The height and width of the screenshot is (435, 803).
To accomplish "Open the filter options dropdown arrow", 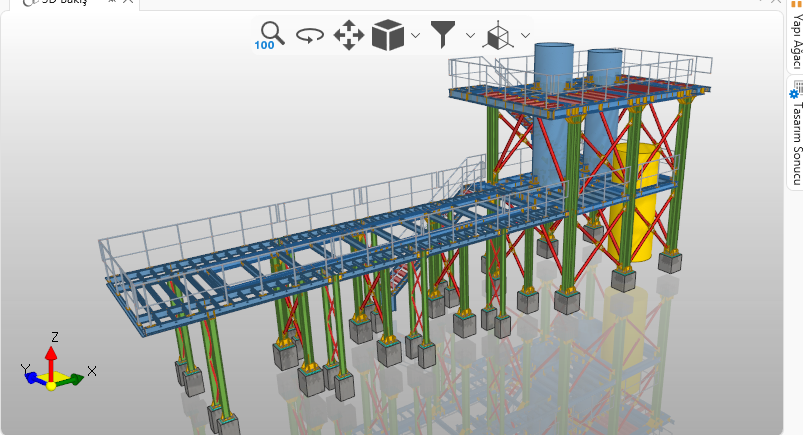I will coord(470,37).
